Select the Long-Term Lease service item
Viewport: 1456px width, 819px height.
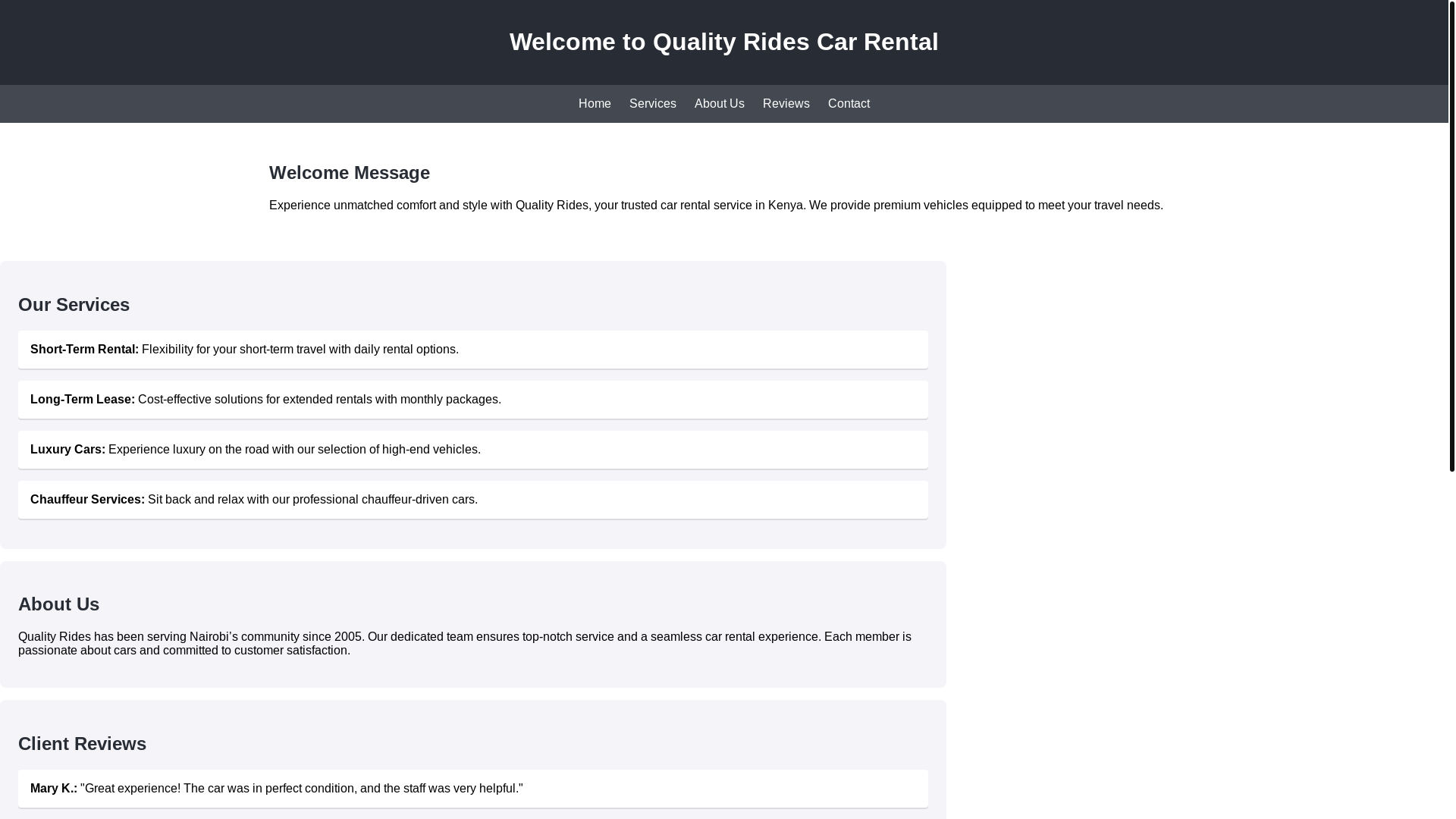473,400
